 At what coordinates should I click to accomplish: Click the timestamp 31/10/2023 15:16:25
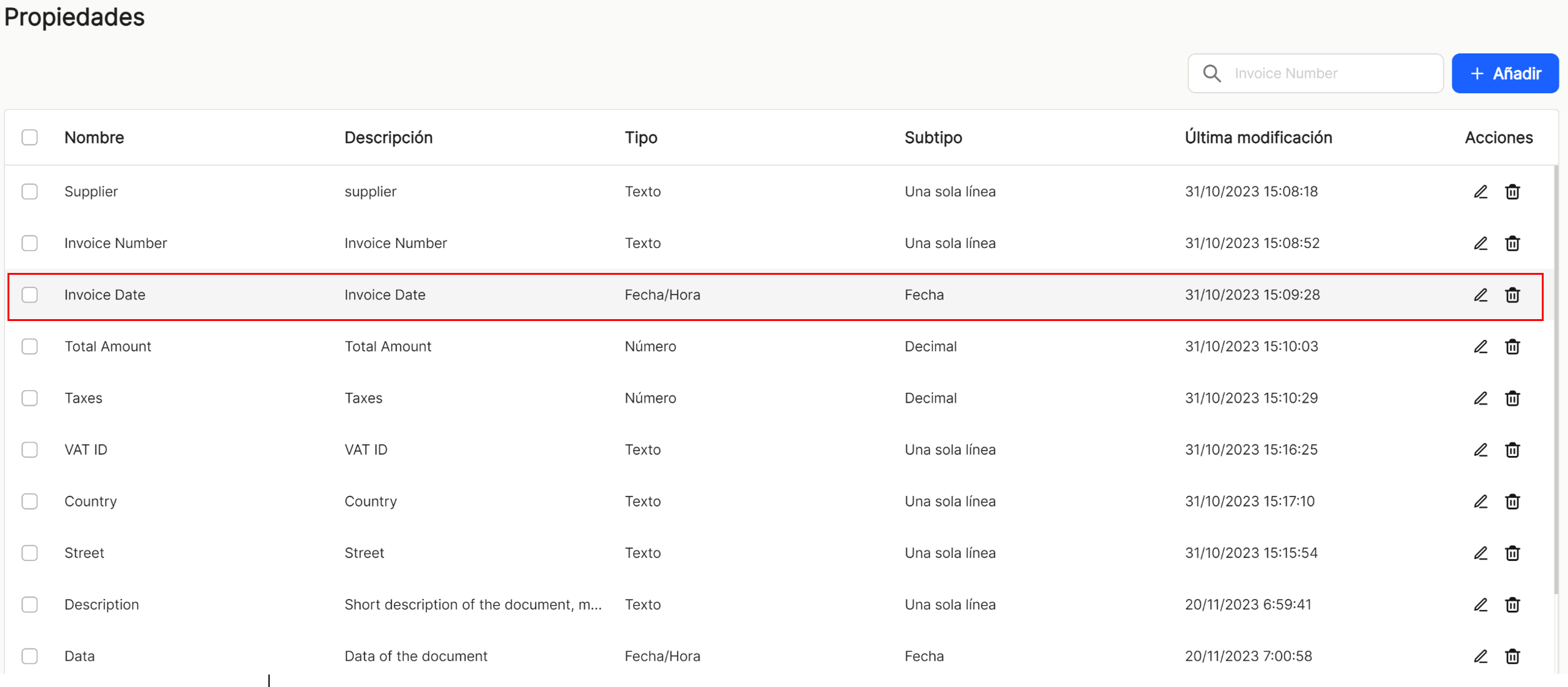click(1252, 450)
